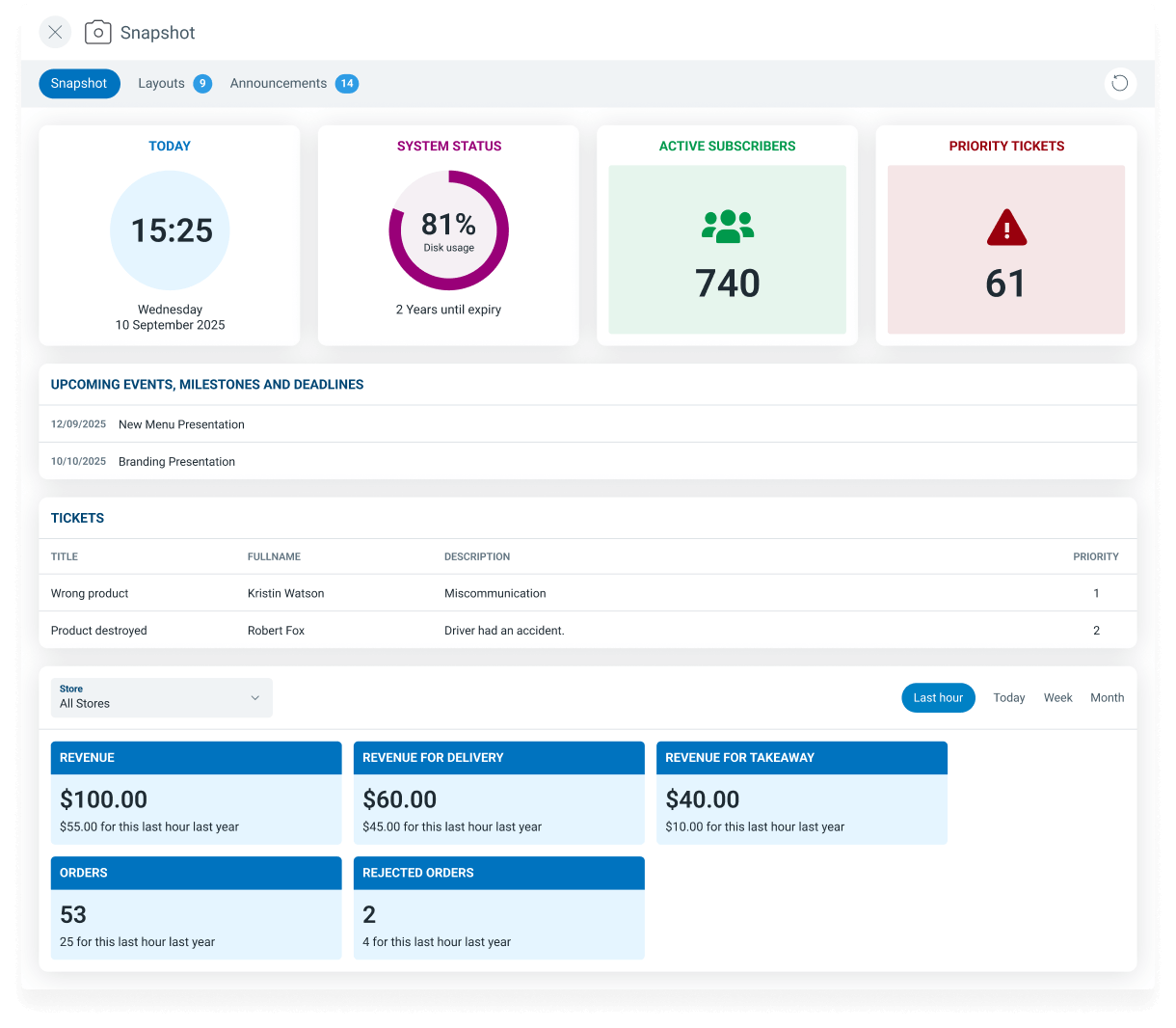Switch time range to Week
This screenshot has height=1028, width=1176.
point(1058,698)
